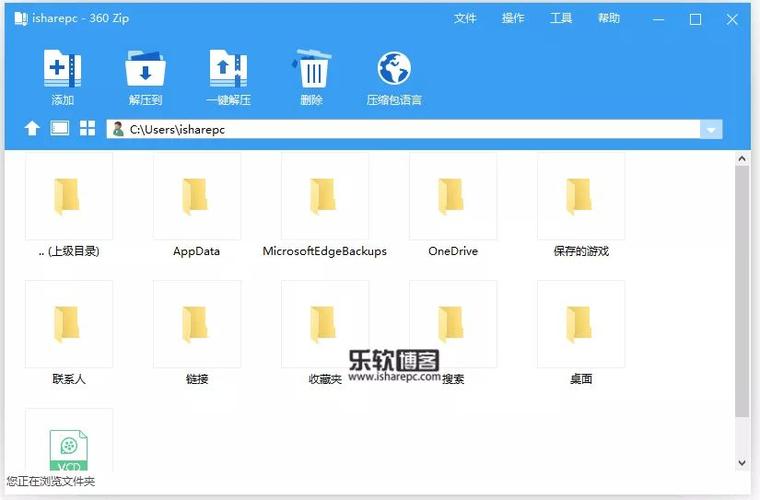Click the 您正在浏览文件夹 status bar text
Image resolution: width=760 pixels, height=500 pixels.
(x=51, y=481)
